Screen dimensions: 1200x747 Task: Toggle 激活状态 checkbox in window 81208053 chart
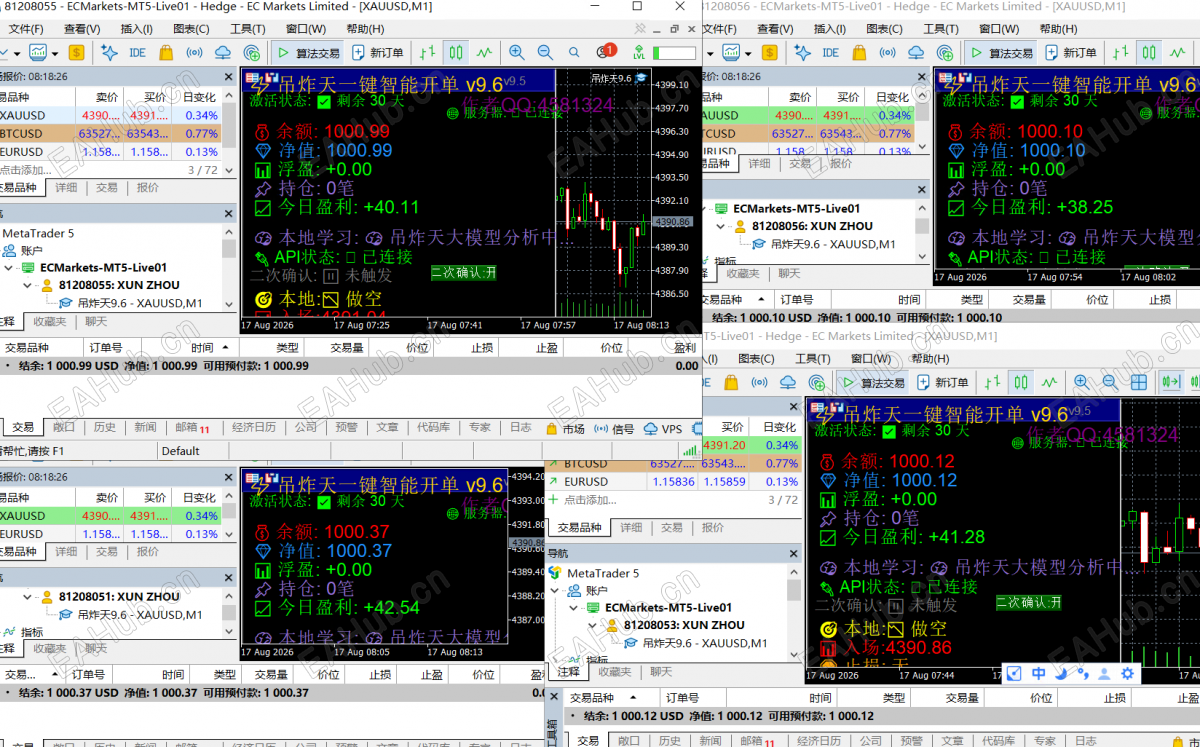point(889,431)
